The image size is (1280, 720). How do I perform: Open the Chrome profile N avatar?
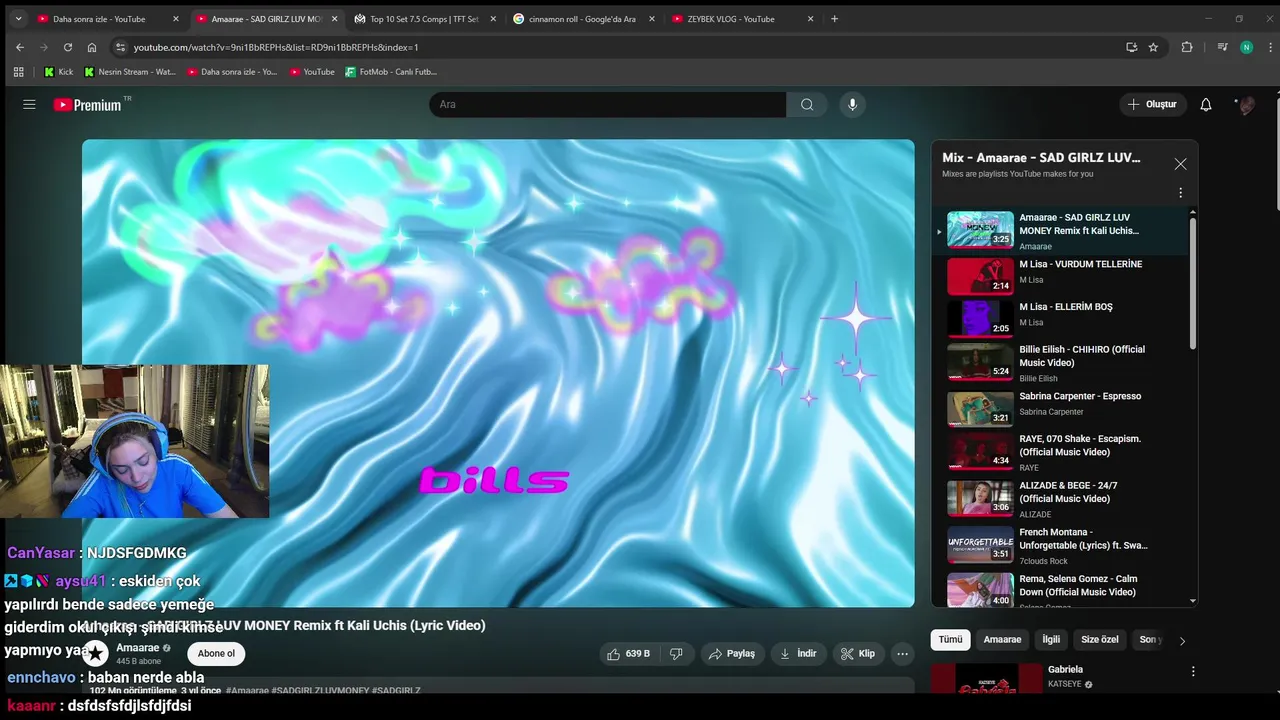[1246, 47]
